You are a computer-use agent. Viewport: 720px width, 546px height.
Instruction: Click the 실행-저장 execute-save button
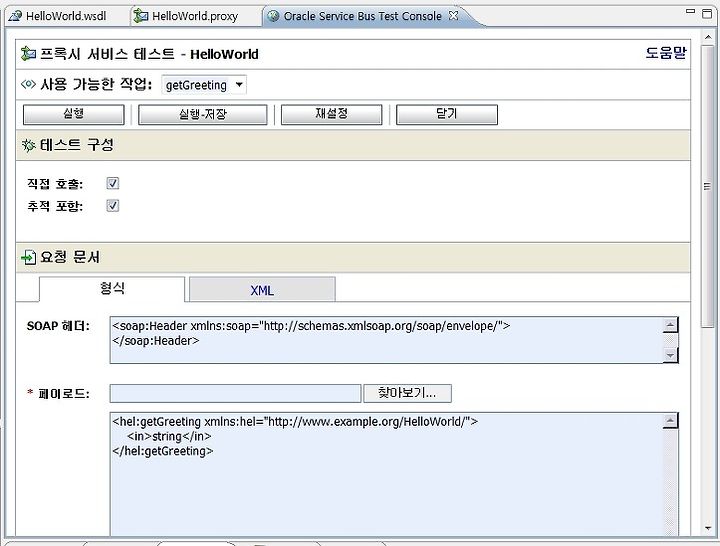point(202,114)
